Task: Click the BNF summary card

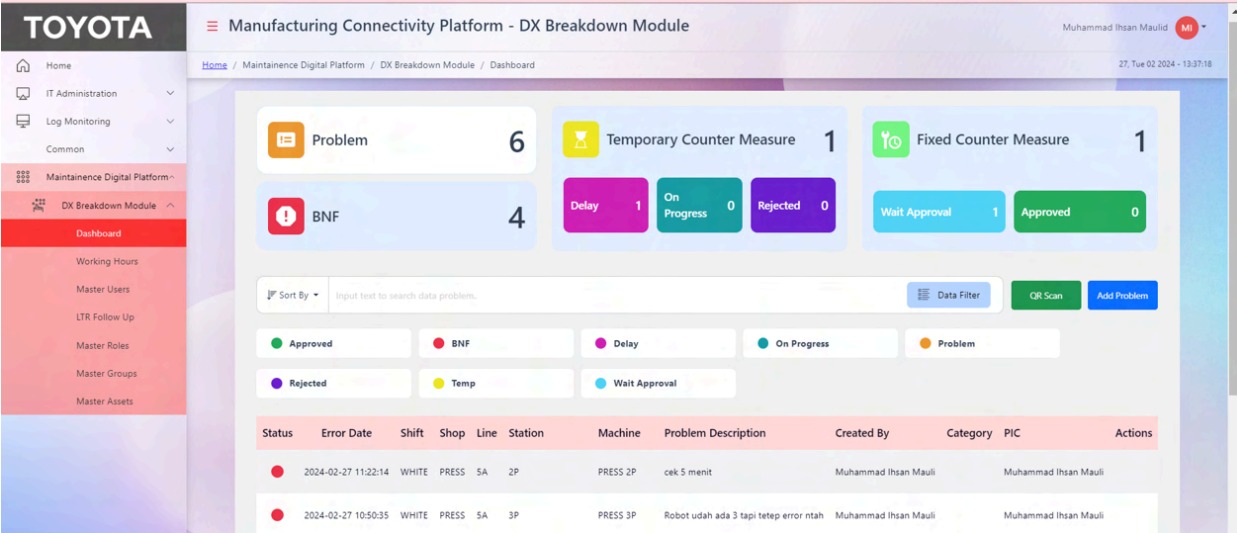Action: [x=396, y=216]
